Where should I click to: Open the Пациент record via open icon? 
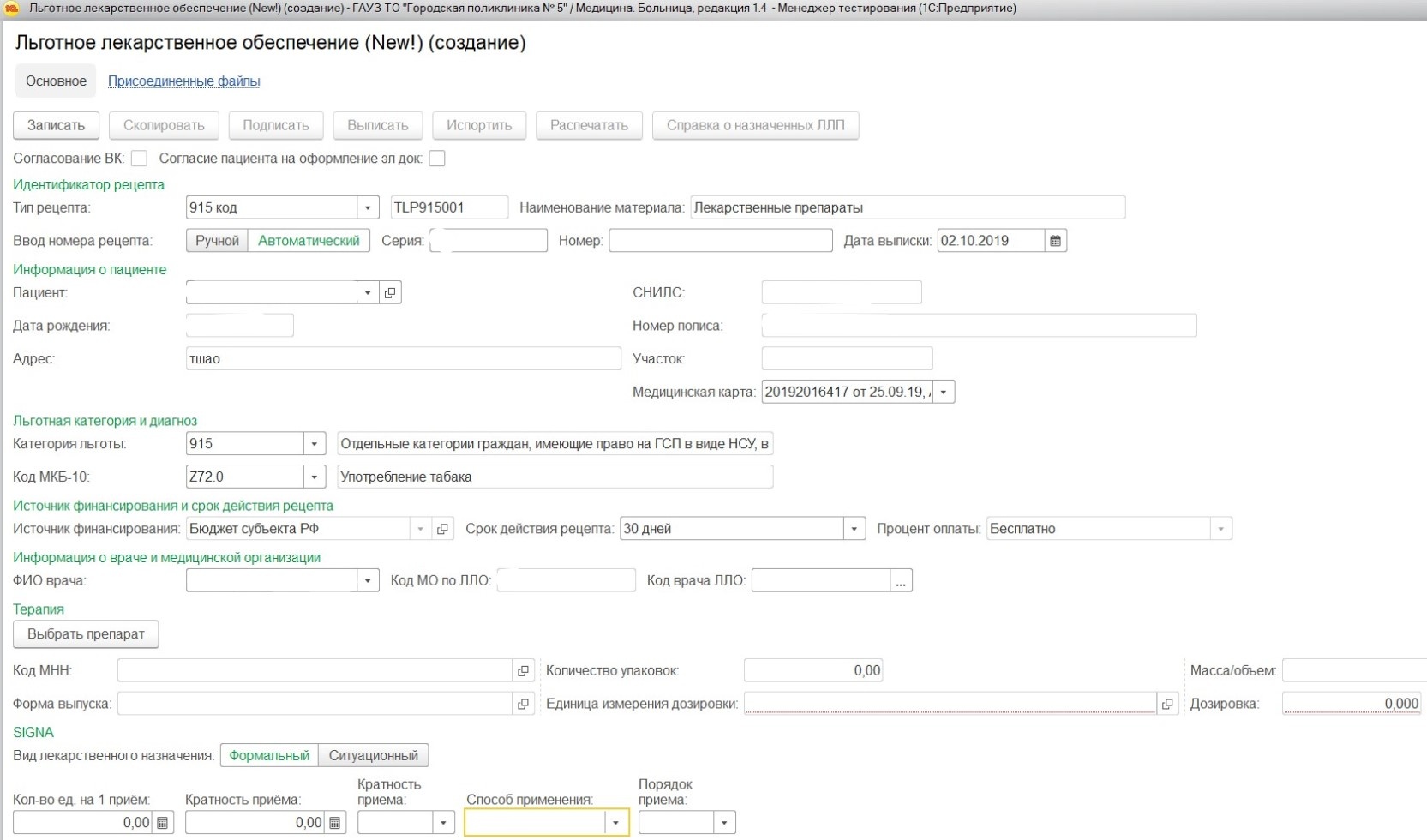390,293
